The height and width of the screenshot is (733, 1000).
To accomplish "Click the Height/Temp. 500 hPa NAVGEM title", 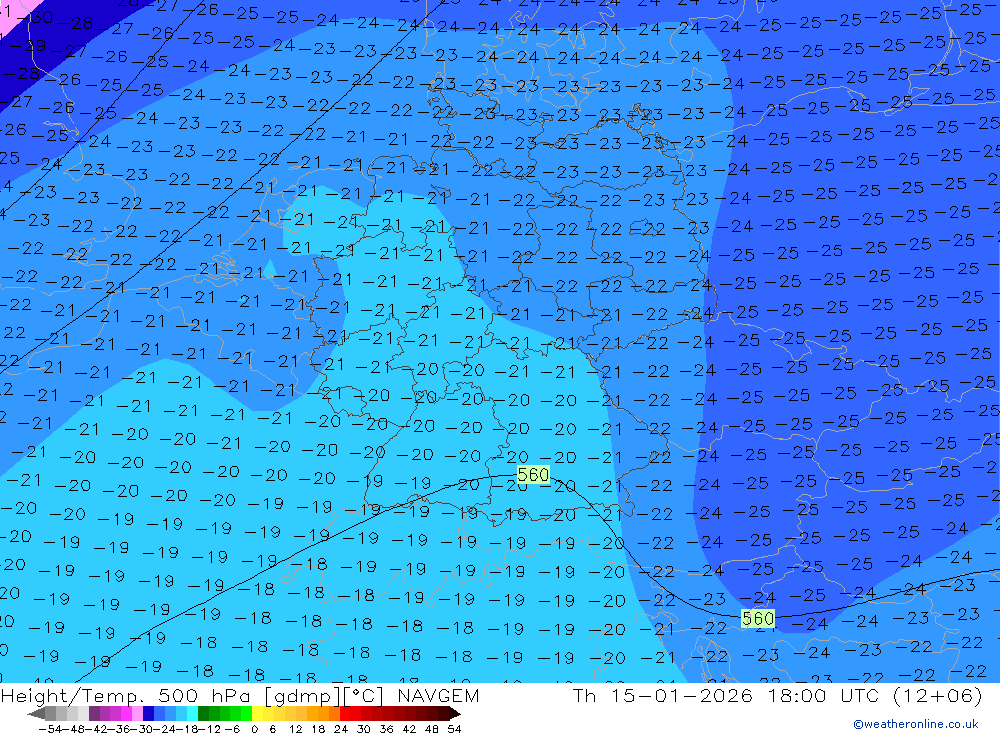I will click(x=240, y=695).
